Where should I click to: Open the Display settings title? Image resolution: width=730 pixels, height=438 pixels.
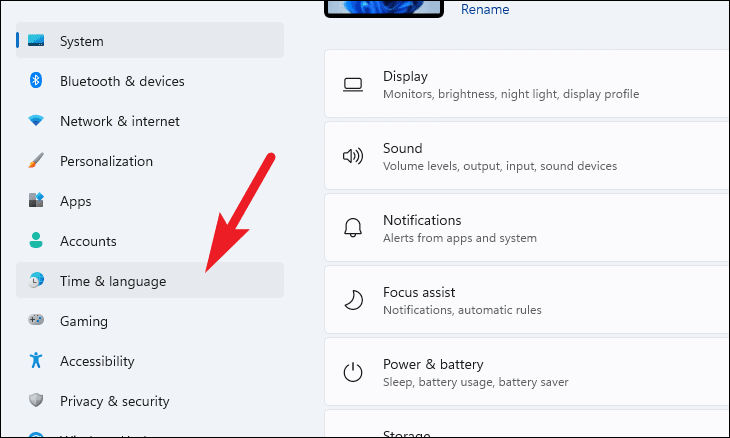tap(405, 76)
